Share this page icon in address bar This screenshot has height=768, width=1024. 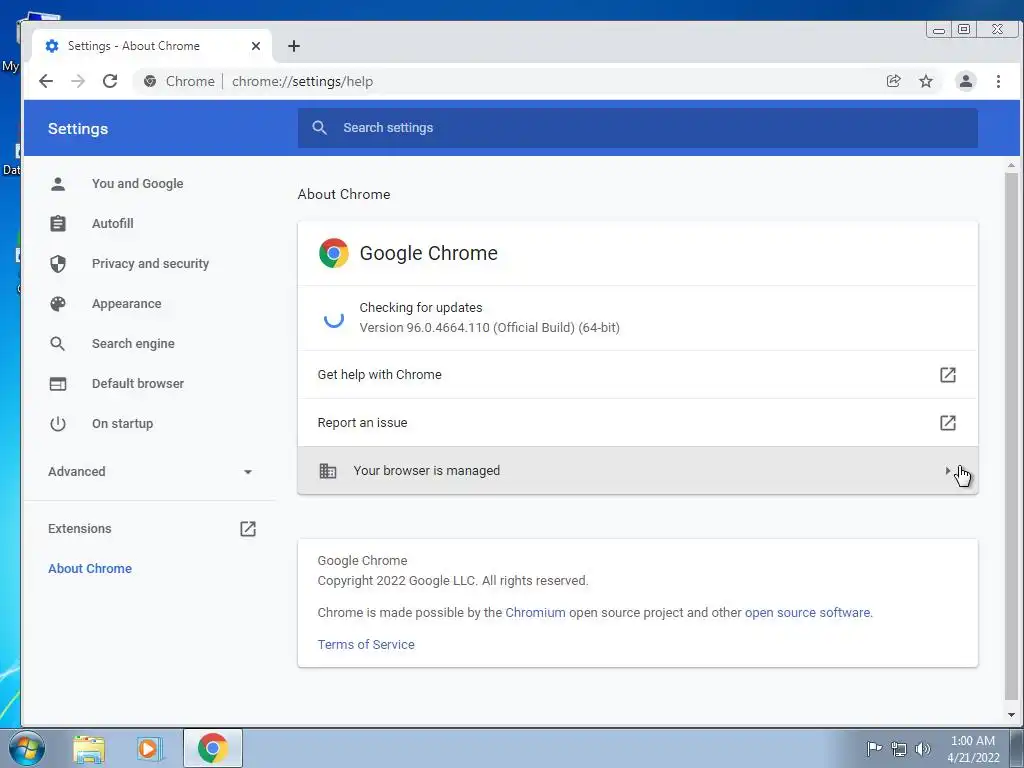(x=893, y=81)
